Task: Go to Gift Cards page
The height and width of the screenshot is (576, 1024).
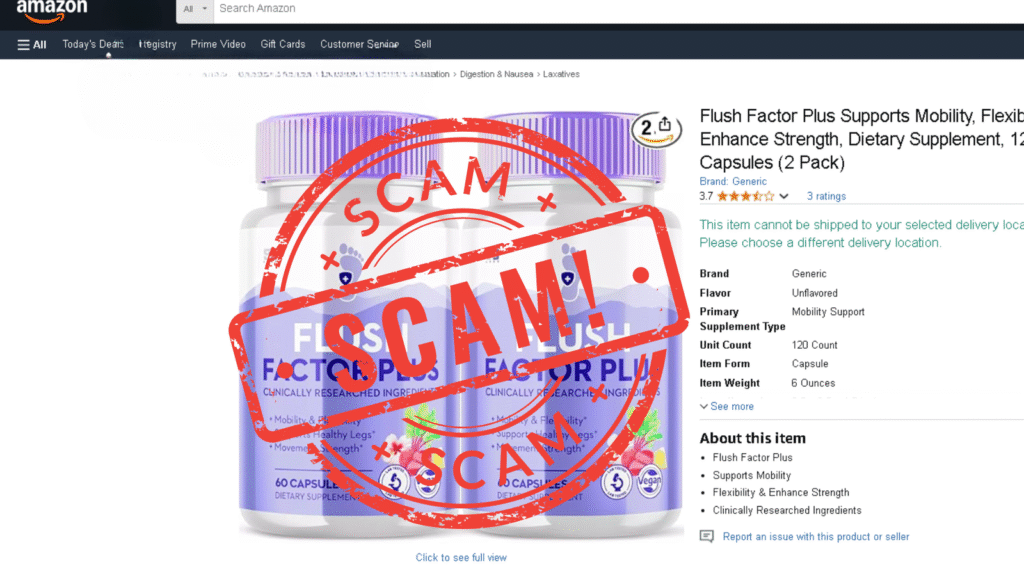Action: click(x=283, y=44)
